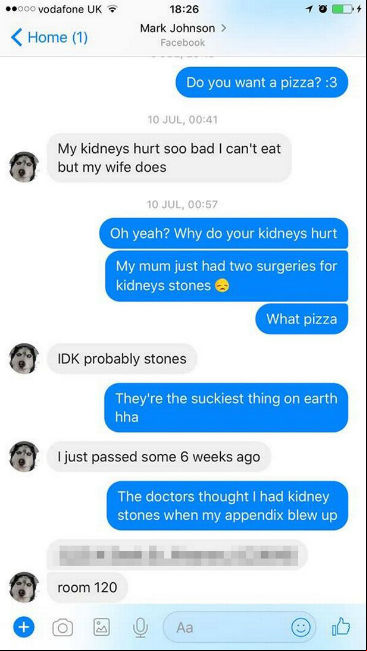The width and height of the screenshot is (367, 651).
Task: Tap the '10 JUL, 00:57' timestamp
Action: click(x=182, y=204)
